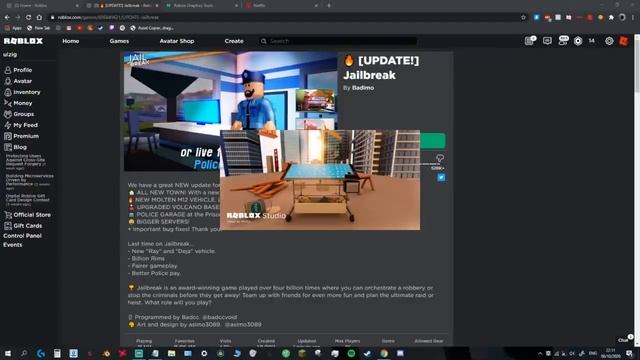This screenshot has height=360, width=640.
Task: Open the Chrome three-dot menu
Action: 633,18
